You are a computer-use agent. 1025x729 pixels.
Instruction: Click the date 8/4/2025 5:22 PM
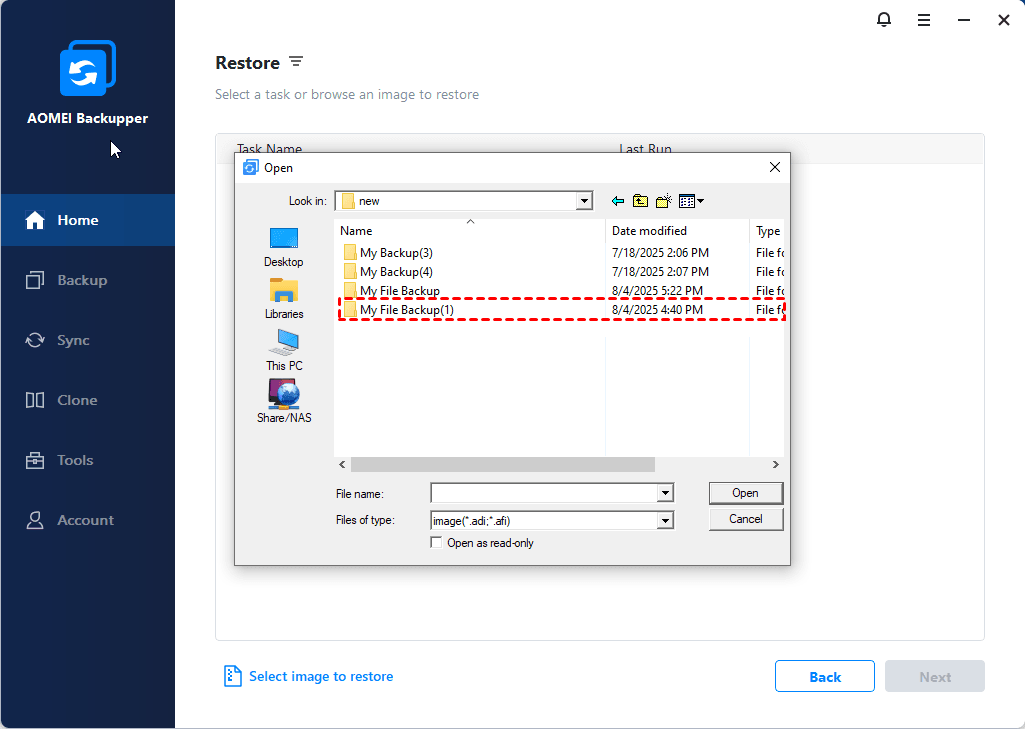657,291
